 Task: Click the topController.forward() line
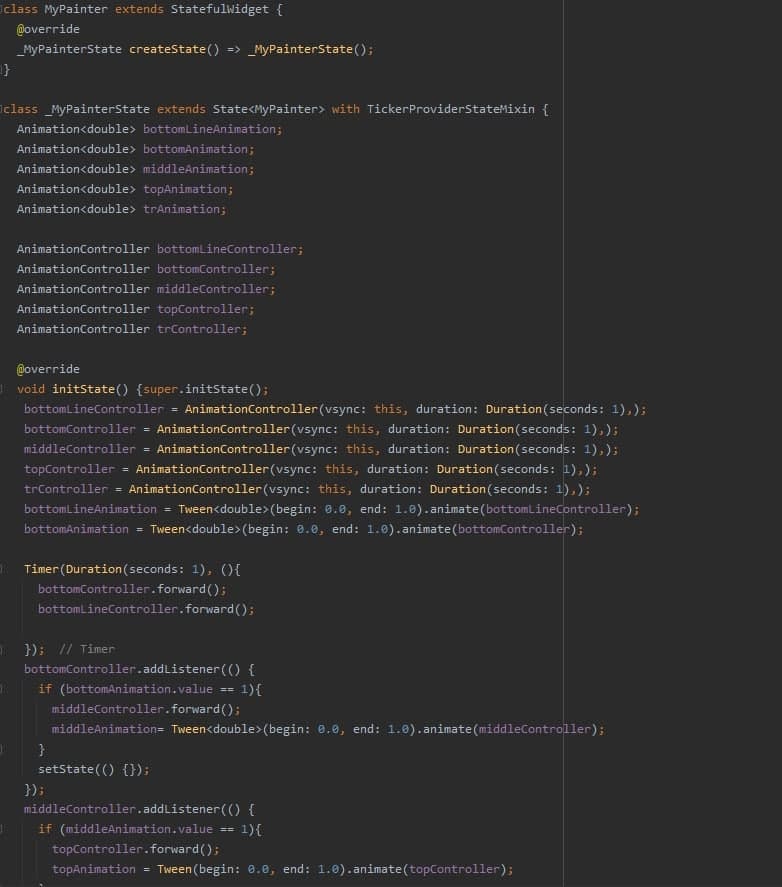(136, 849)
